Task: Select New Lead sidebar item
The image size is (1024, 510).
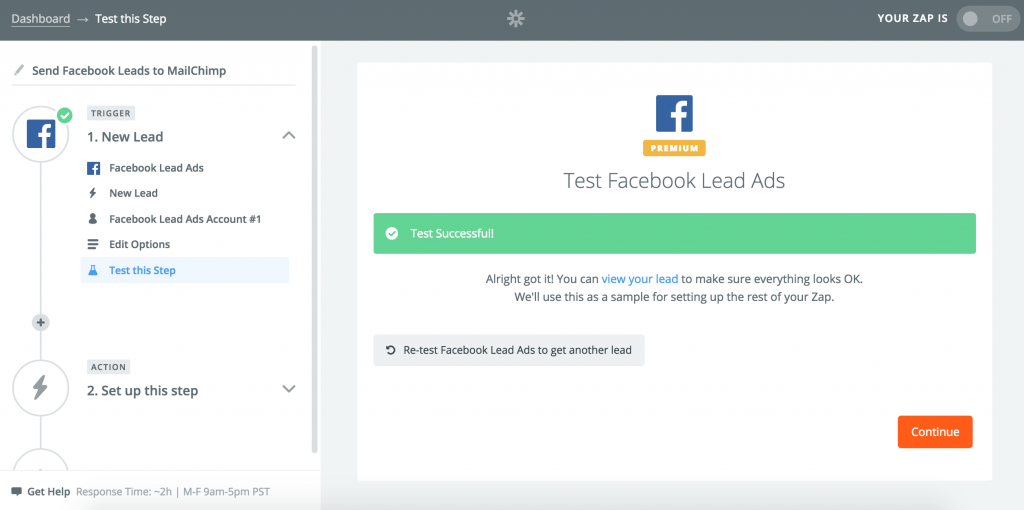Action: point(133,193)
